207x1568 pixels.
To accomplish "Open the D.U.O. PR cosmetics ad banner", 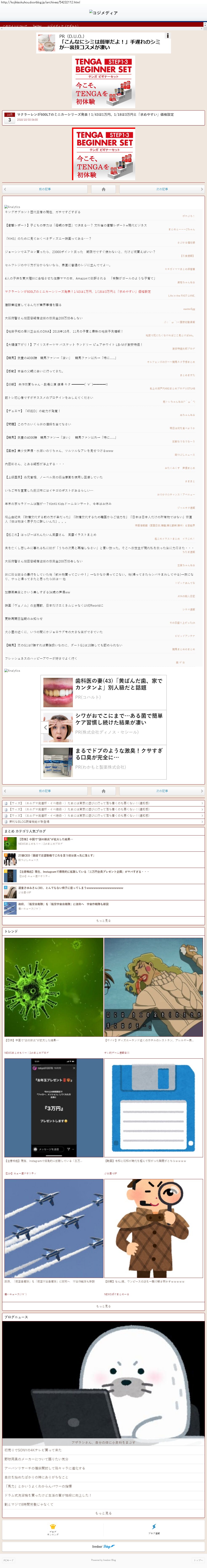I will 104,43.
